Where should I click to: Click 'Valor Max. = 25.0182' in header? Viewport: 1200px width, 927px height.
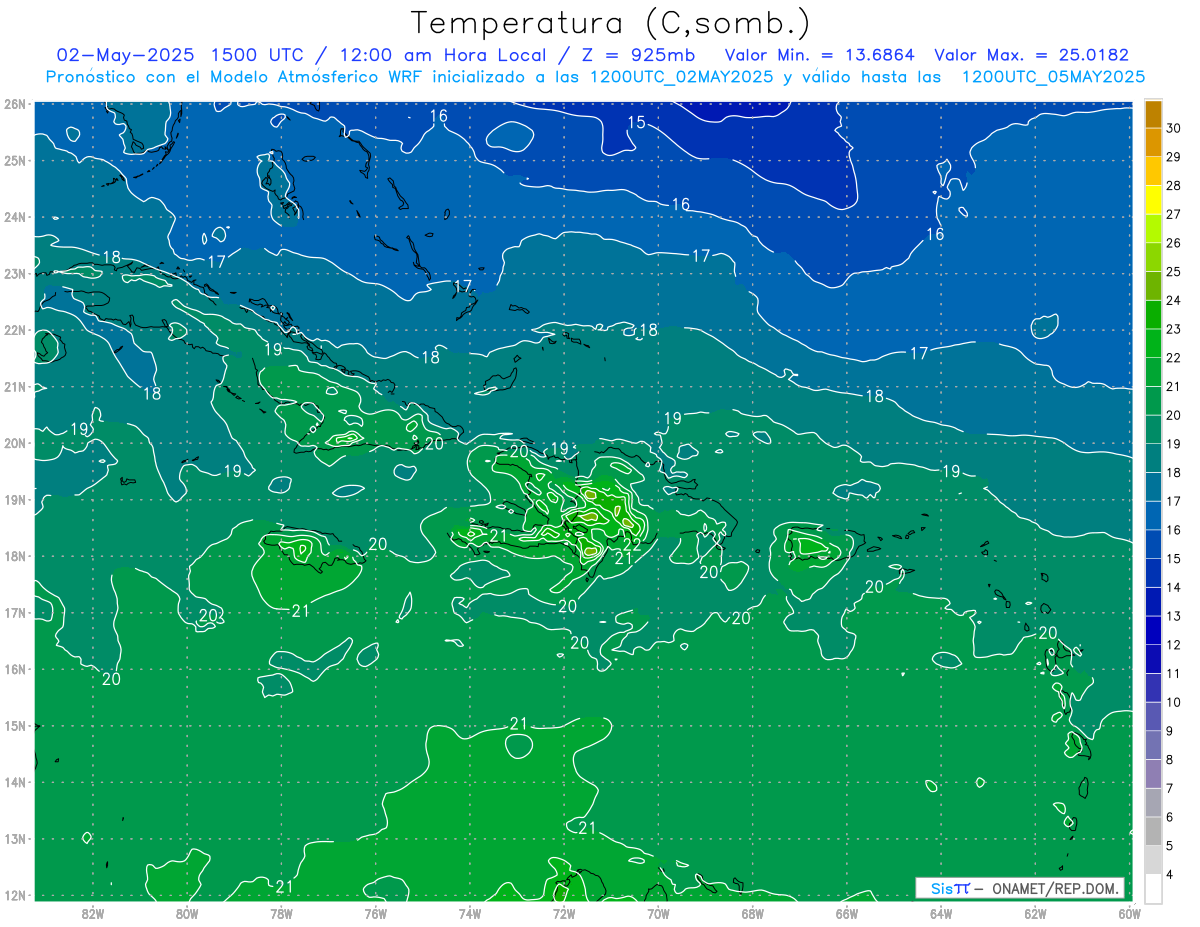[x=1032, y=55]
